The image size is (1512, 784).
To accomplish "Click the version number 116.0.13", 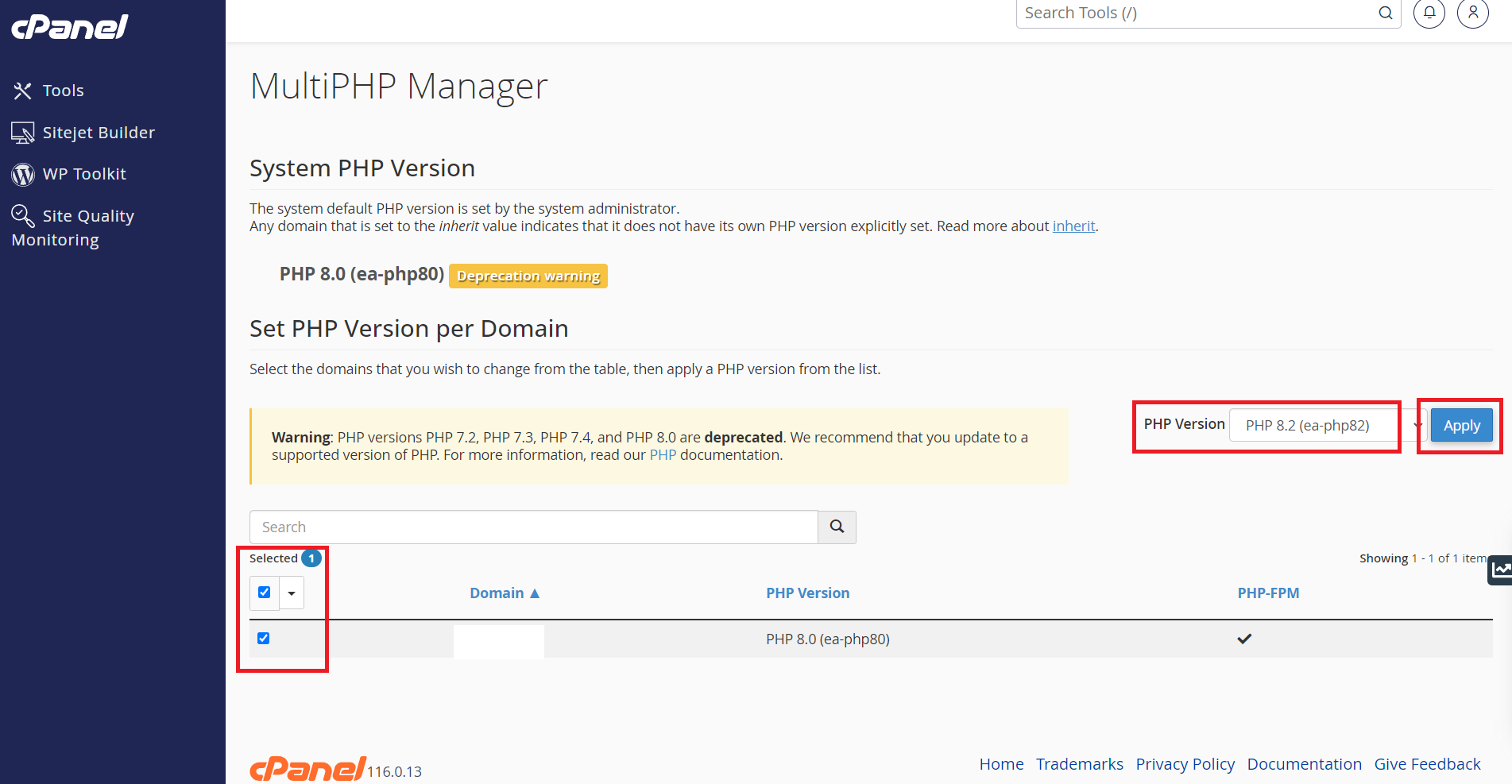I will (x=395, y=772).
